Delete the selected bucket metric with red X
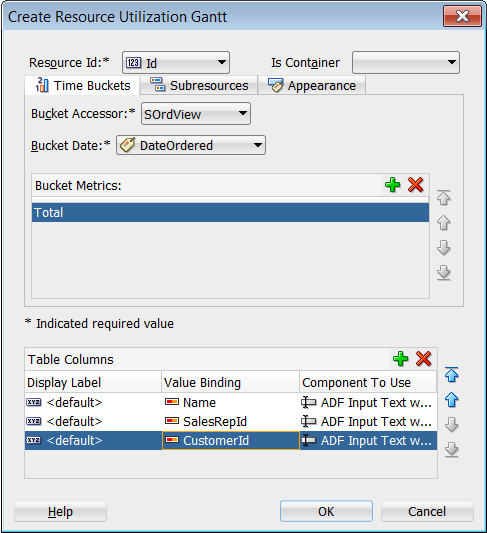The height and width of the screenshot is (533, 487). click(x=415, y=185)
